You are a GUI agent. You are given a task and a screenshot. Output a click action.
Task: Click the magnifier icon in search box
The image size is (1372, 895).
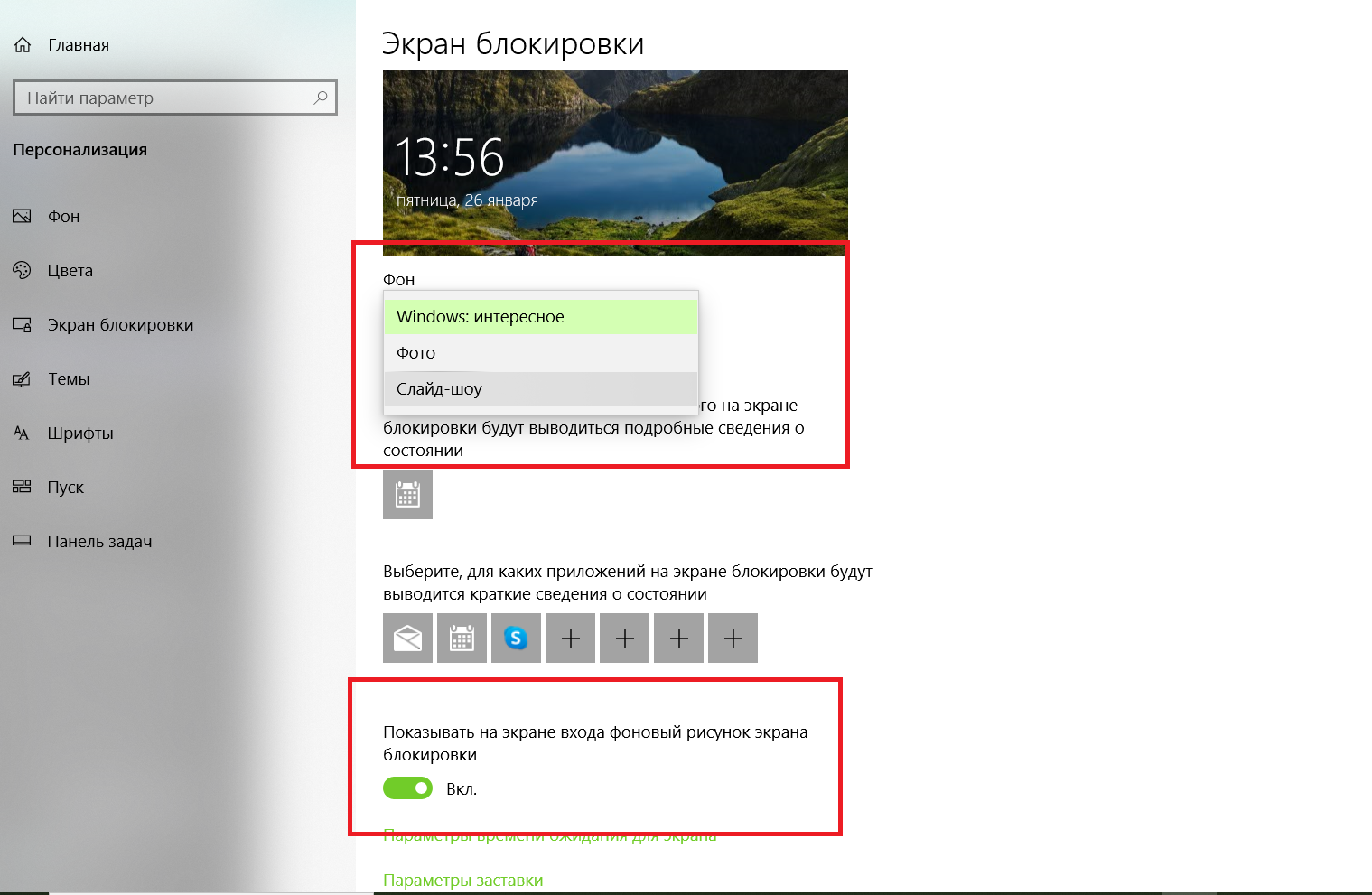[320, 98]
